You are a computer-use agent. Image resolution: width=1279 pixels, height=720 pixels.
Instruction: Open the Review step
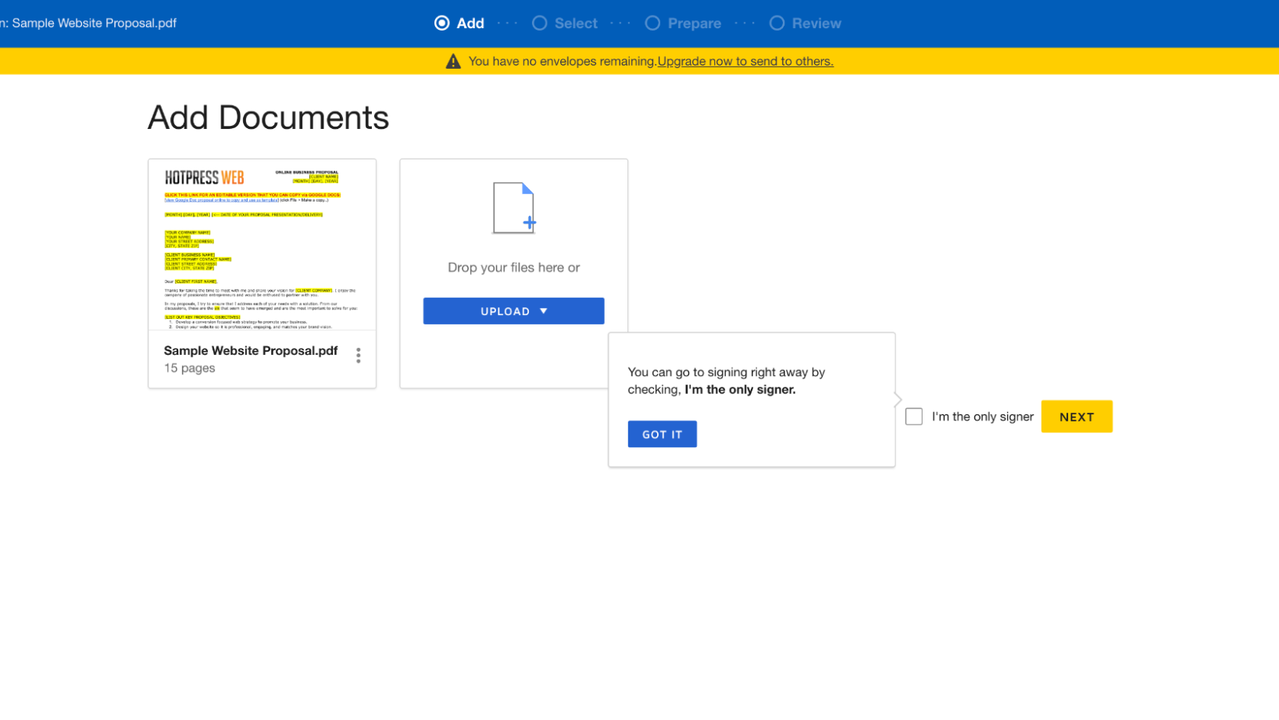coord(805,23)
